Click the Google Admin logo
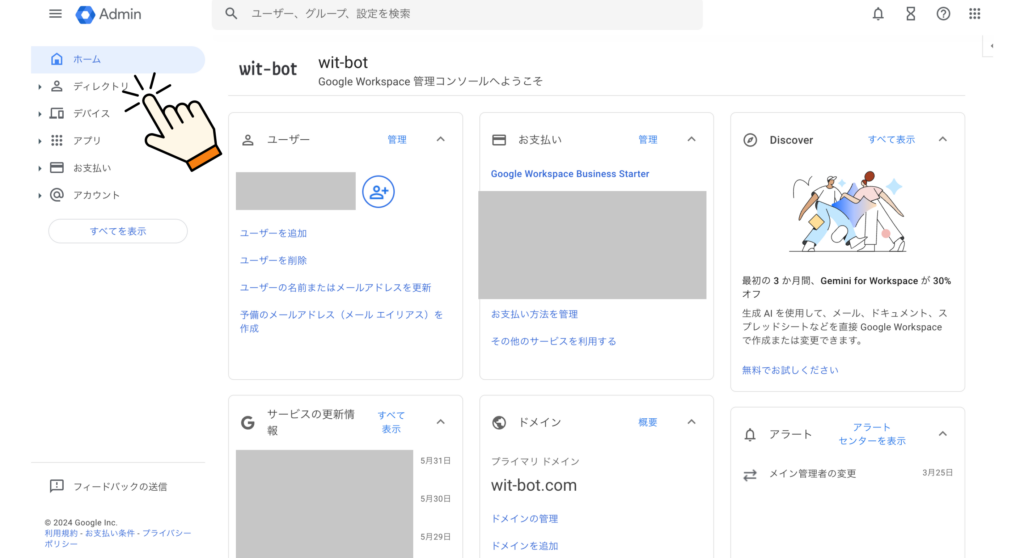The width and height of the screenshot is (1024, 558). pos(108,14)
